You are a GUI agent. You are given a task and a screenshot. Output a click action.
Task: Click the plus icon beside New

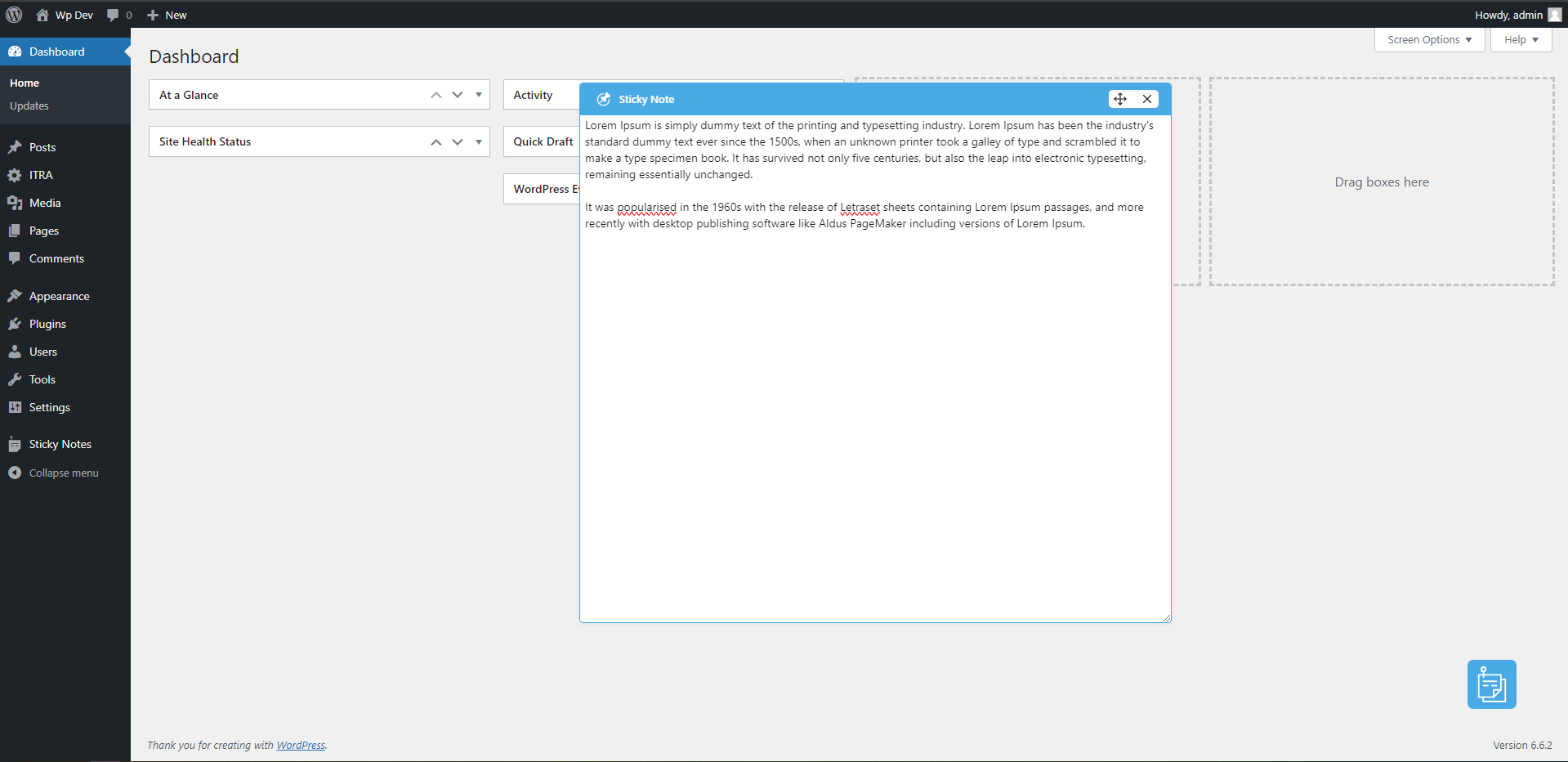click(x=153, y=15)
